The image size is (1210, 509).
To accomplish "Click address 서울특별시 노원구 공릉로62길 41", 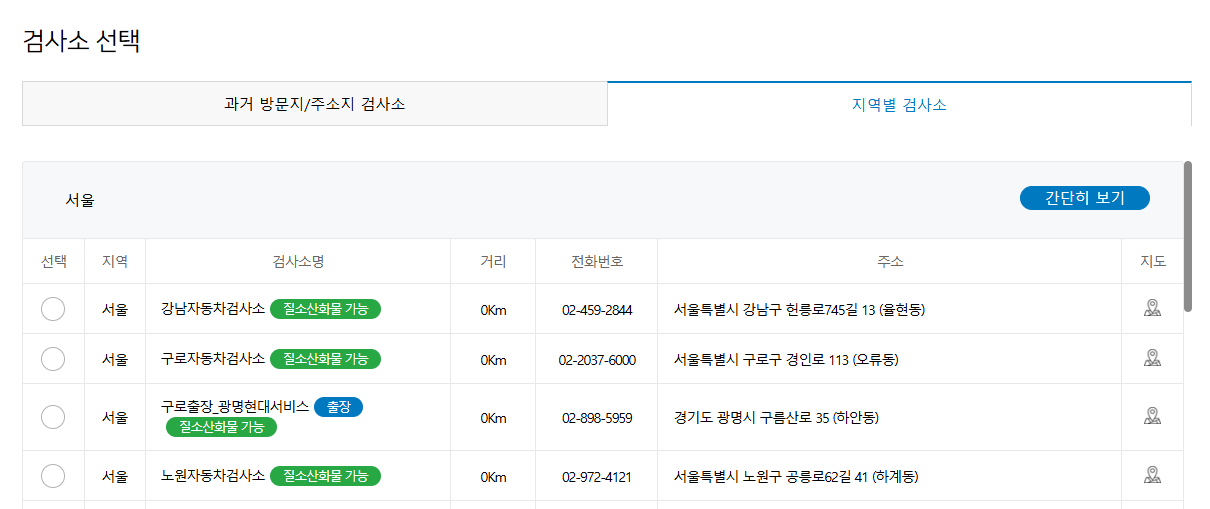I will (x=796, y=477).
